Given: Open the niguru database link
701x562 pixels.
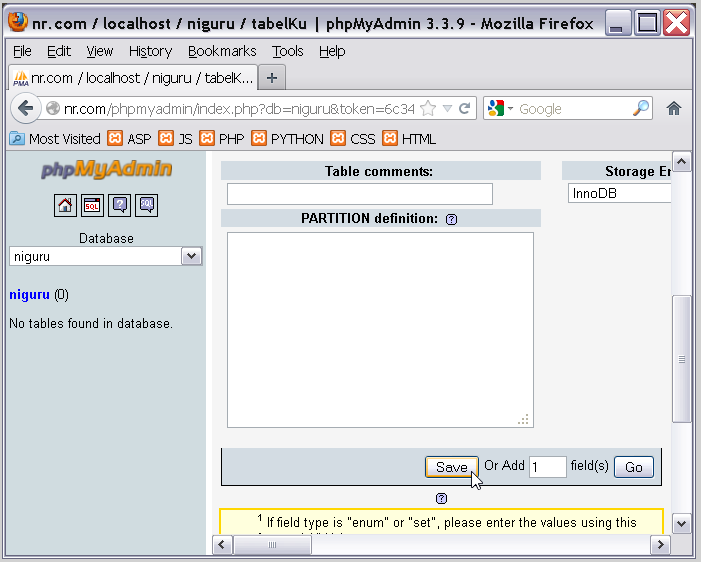Looking at the screenshot, I should [x=30, y=295].
